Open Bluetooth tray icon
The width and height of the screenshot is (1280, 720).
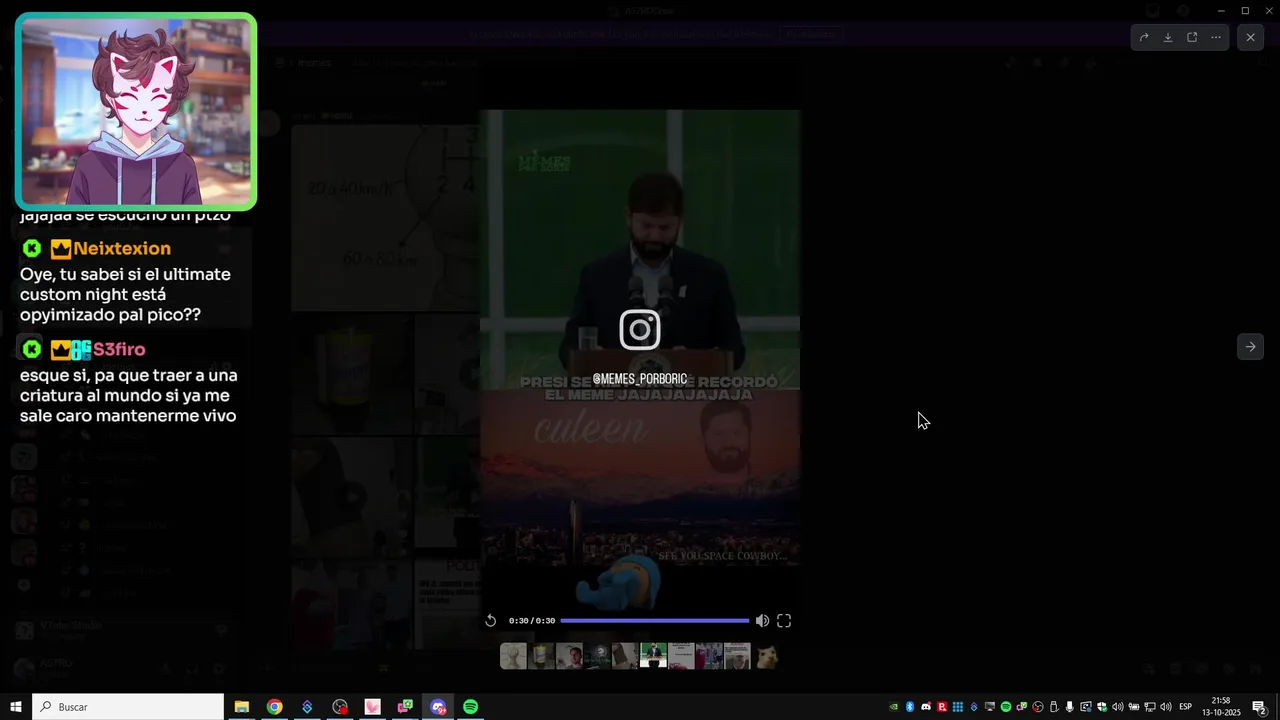pyautogui.click(x=910, y=707)
